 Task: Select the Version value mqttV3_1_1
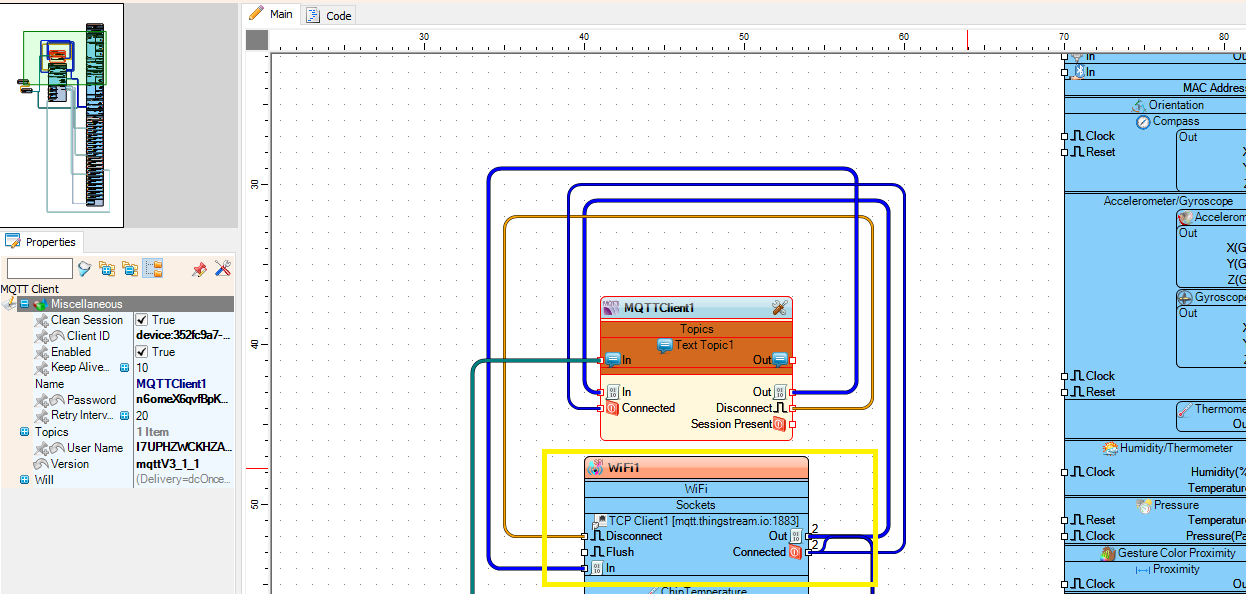[184, 464]
